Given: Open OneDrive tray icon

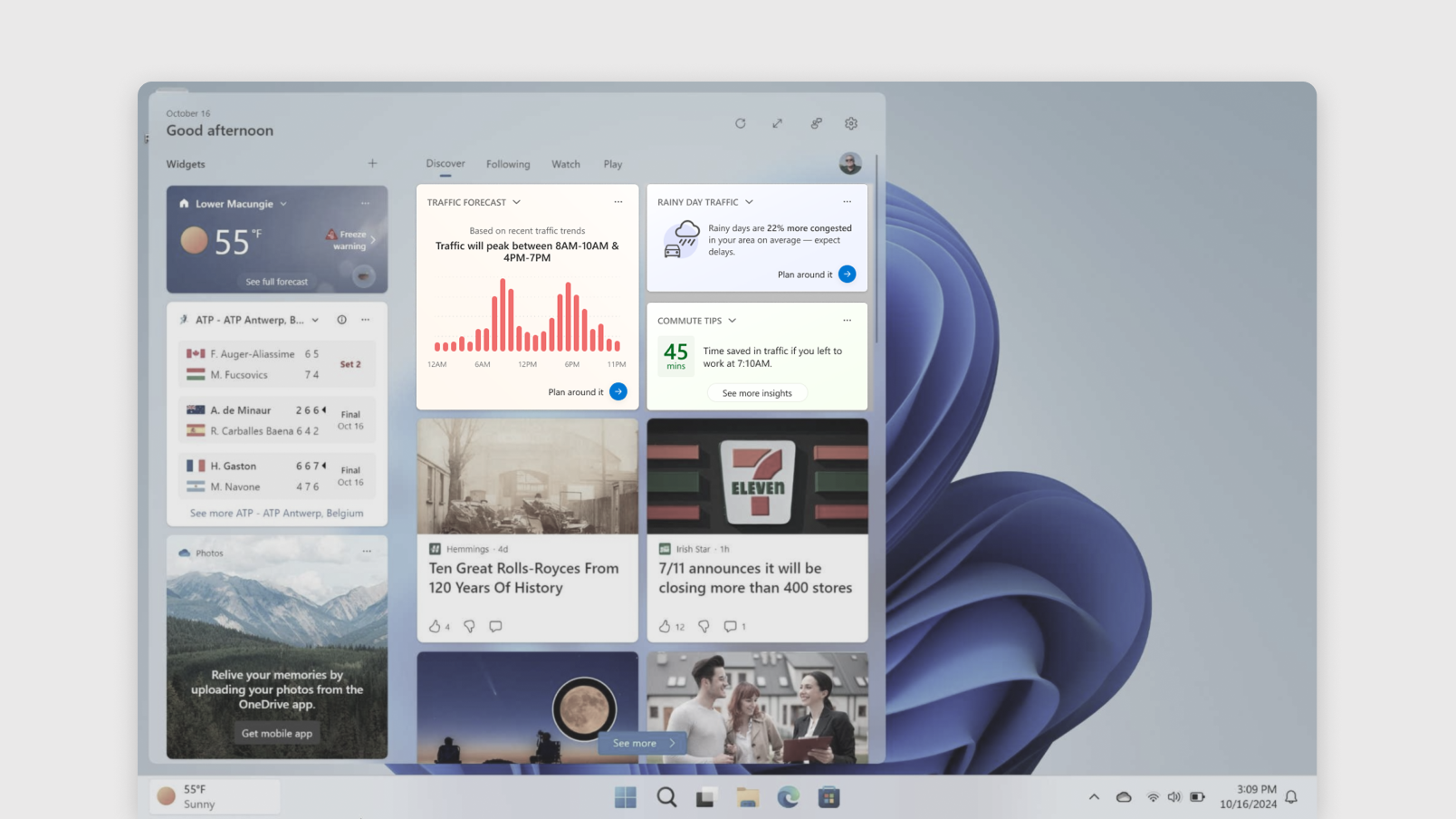Looking at the screenshot, I should pos(1124,797).
